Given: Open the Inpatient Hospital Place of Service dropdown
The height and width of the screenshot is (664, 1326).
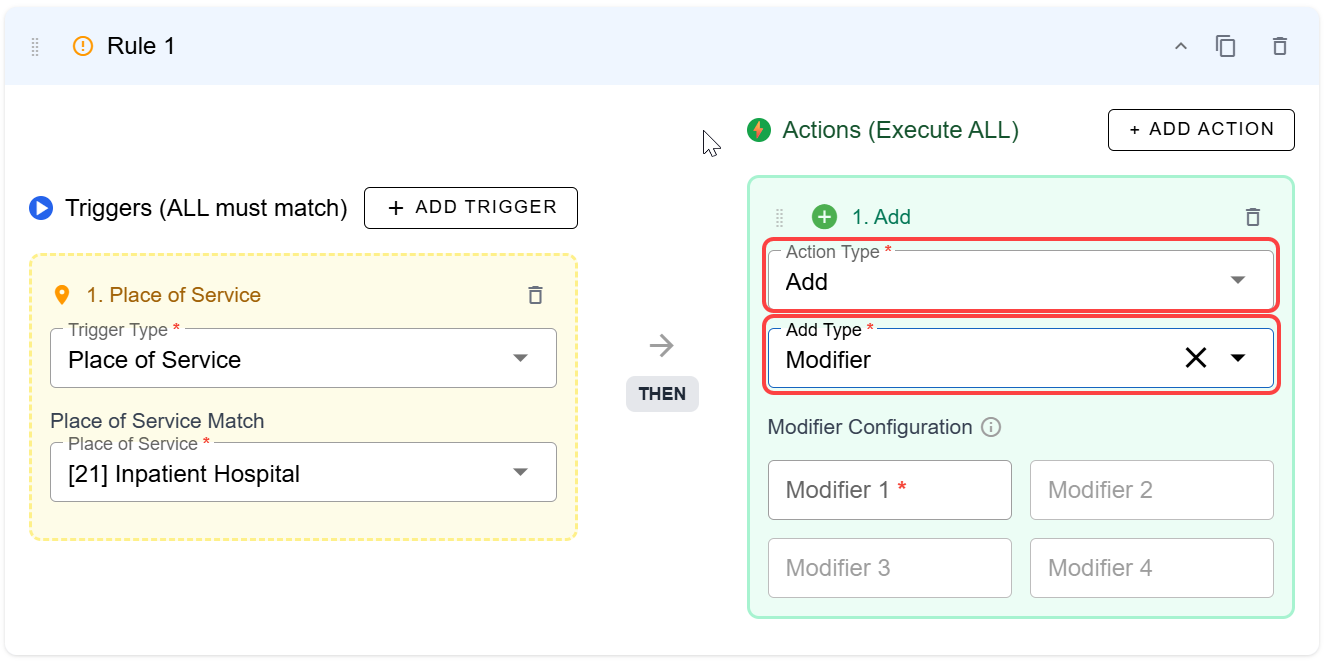Looking at the screenshot, I should [303, 473].
